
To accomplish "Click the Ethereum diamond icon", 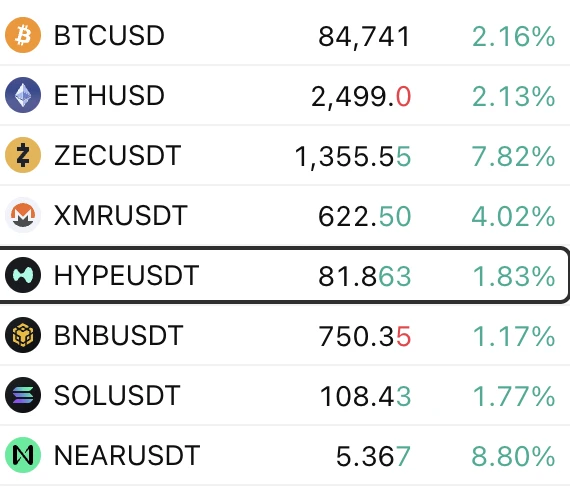I will pos(23,95).
